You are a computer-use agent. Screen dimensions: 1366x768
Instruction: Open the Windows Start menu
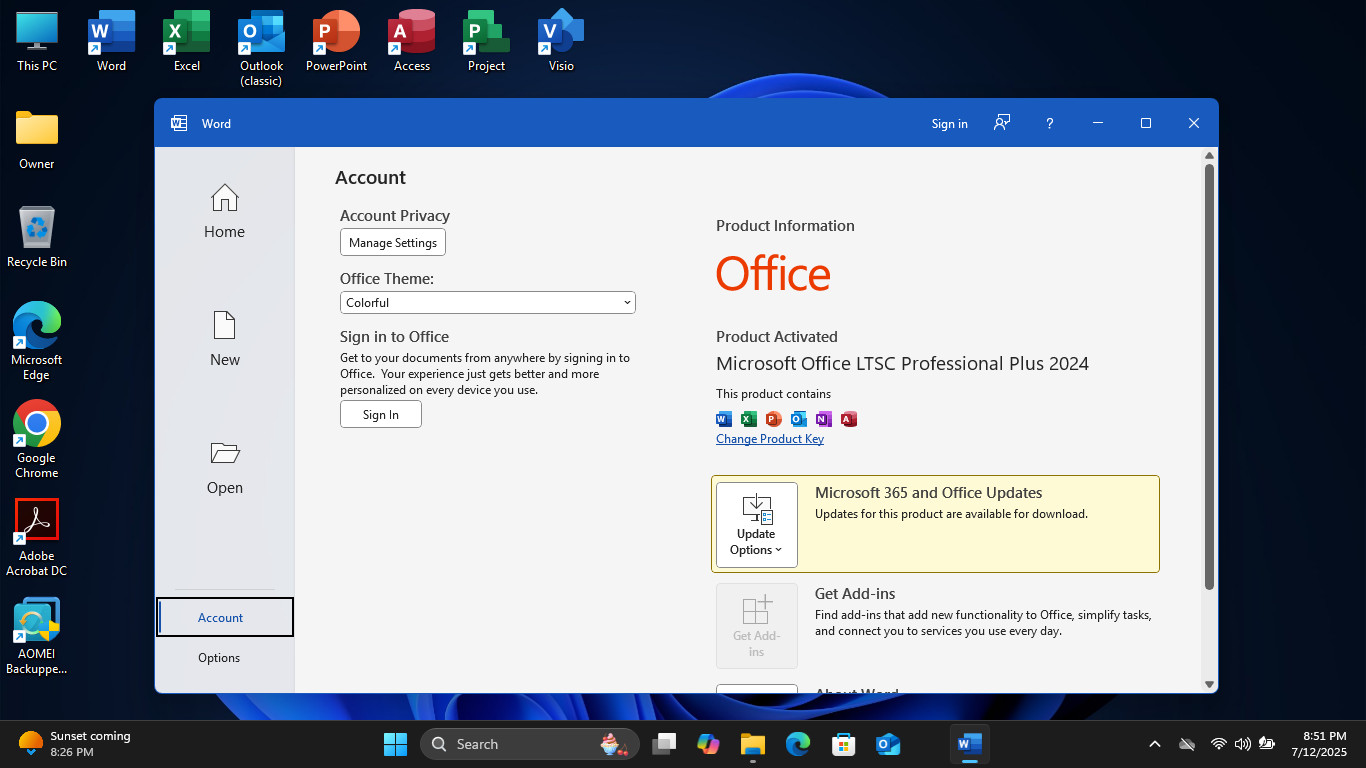(395, 744)
